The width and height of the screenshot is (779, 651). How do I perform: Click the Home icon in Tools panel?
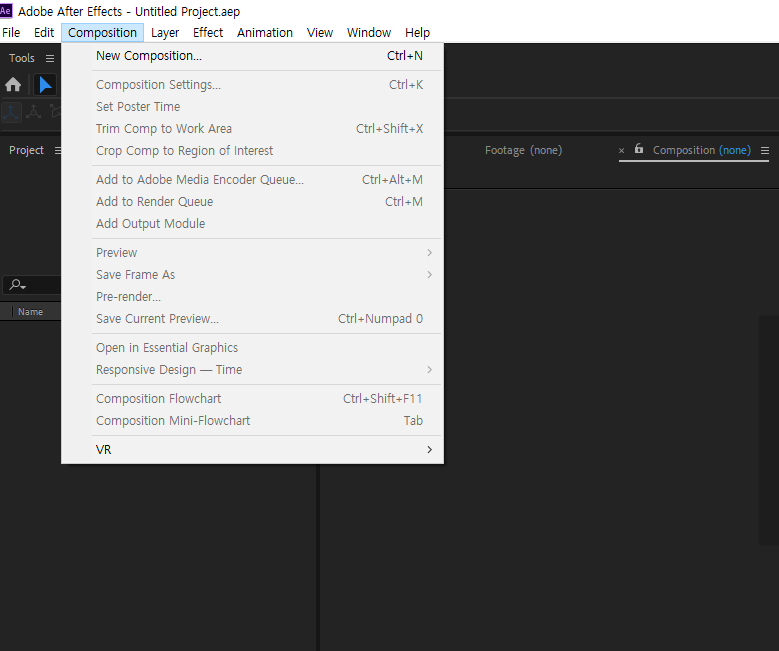tap(13, 84)
